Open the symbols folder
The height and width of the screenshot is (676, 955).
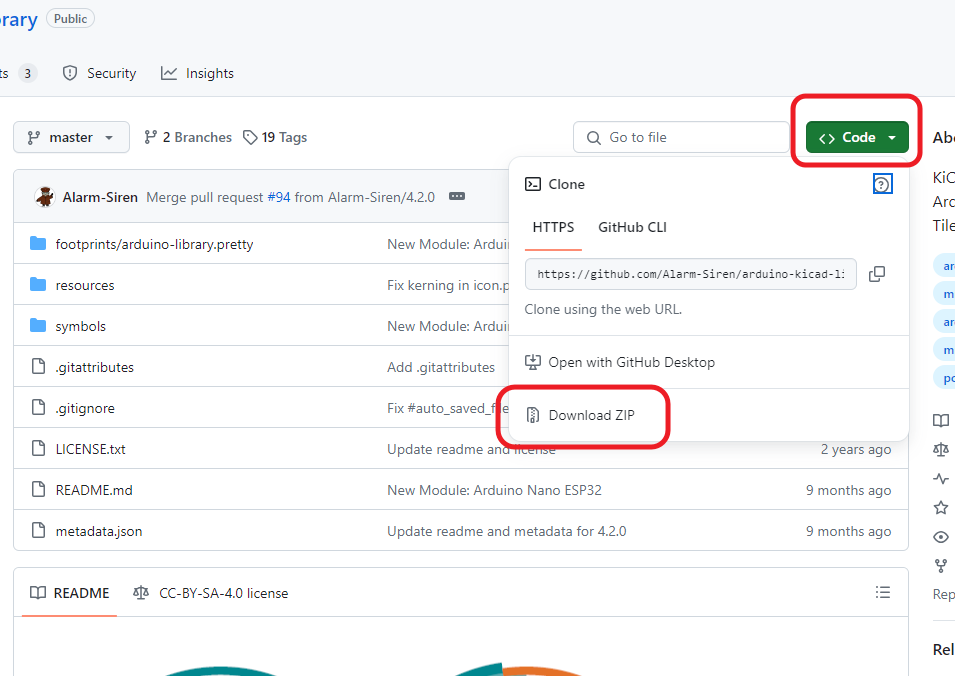pyautogui.click(x=80, y=326)
